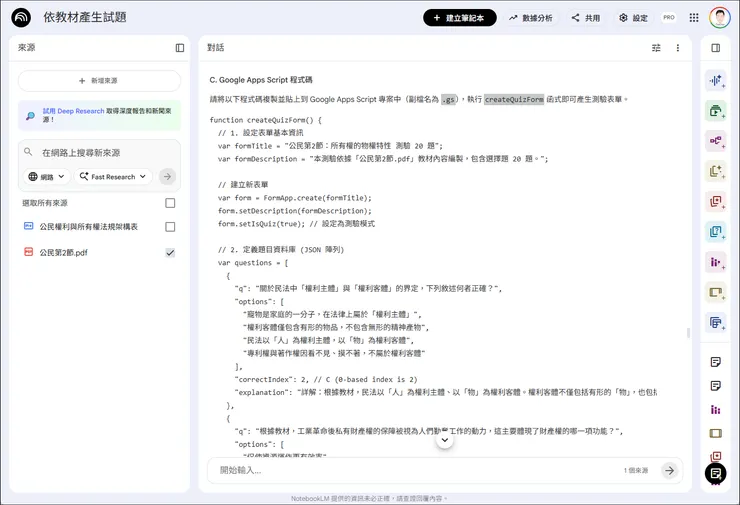The width and height of the screenshot is (740, 505).
Task: Click the 共用 share button
Action: click(586, 18)
